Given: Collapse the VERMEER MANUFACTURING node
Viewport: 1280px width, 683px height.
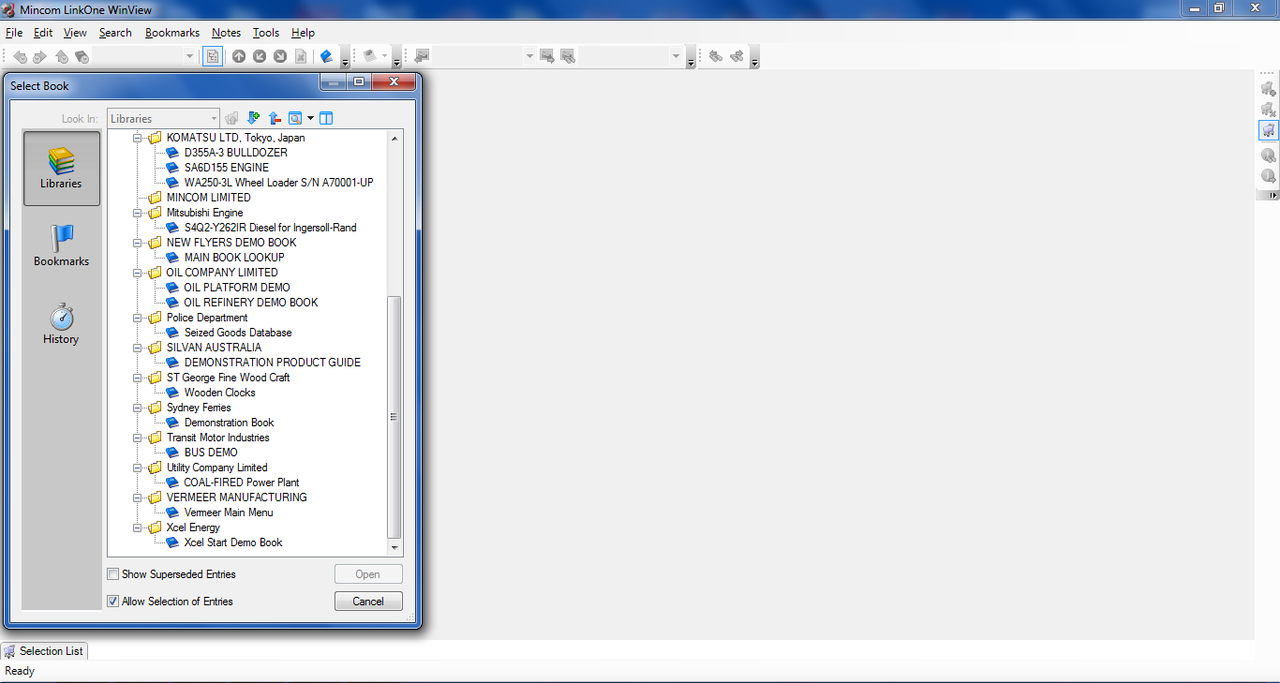Looking at the screenshot, I should pyautogui.click(x=137, y=497).
